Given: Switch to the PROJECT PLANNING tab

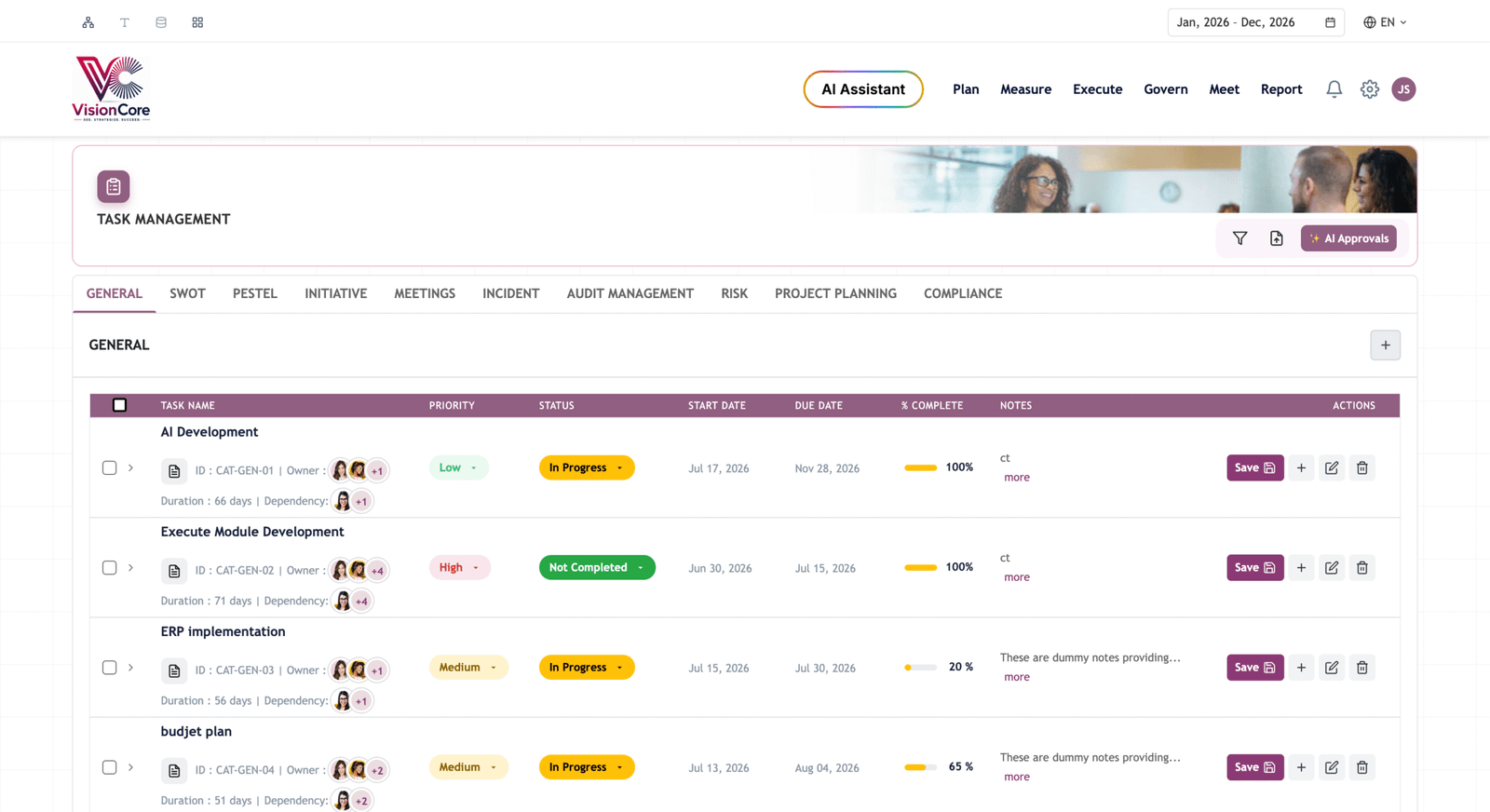Looking at the screenshot, I should coord(835,293).
